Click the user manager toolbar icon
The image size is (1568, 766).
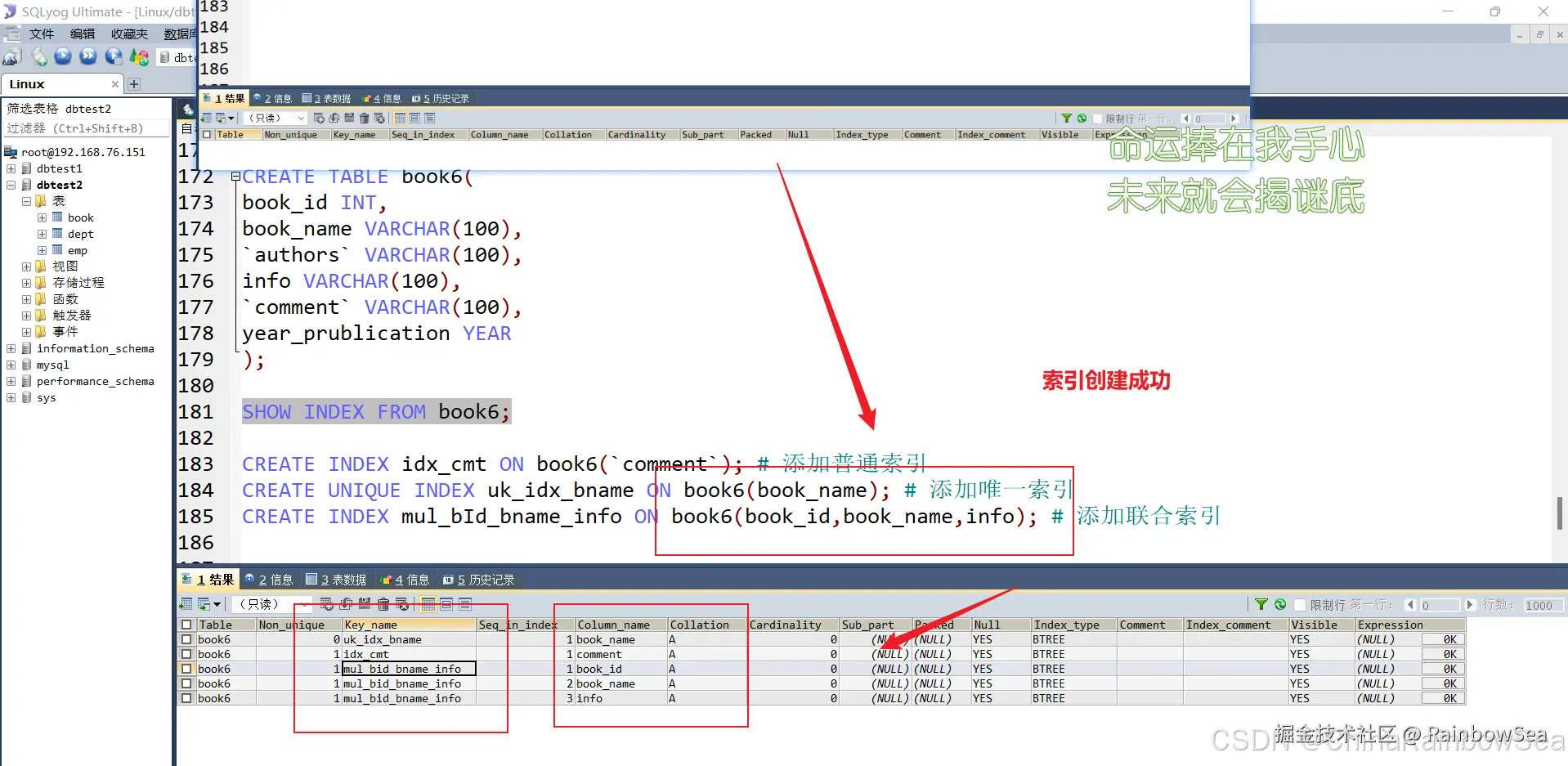(x=140, y=56)
